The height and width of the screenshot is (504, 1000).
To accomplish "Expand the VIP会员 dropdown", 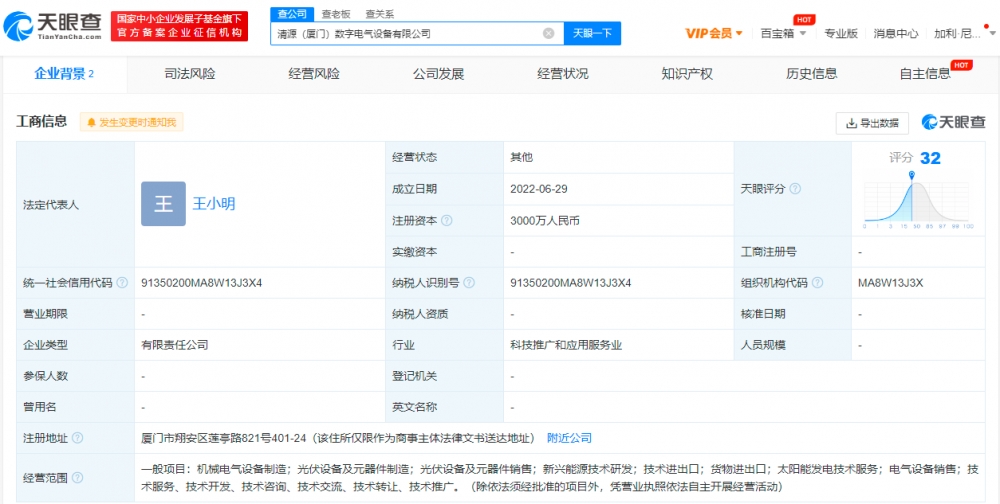I will [714, 33].
